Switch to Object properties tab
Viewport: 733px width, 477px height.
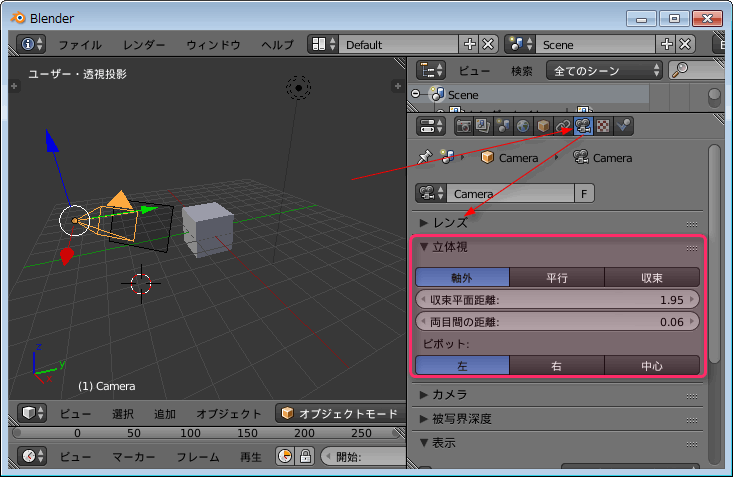click(x=543, y=126)
